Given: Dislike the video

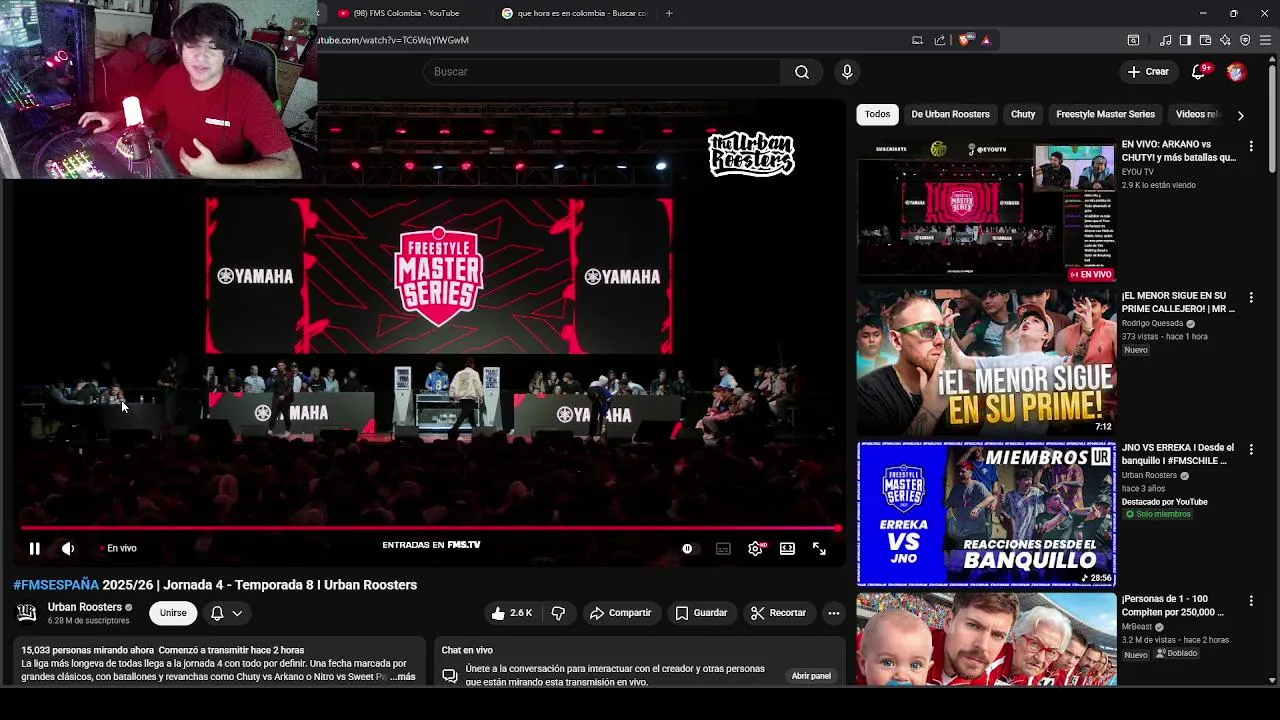Looking at the screenshot, I should 558,613.
